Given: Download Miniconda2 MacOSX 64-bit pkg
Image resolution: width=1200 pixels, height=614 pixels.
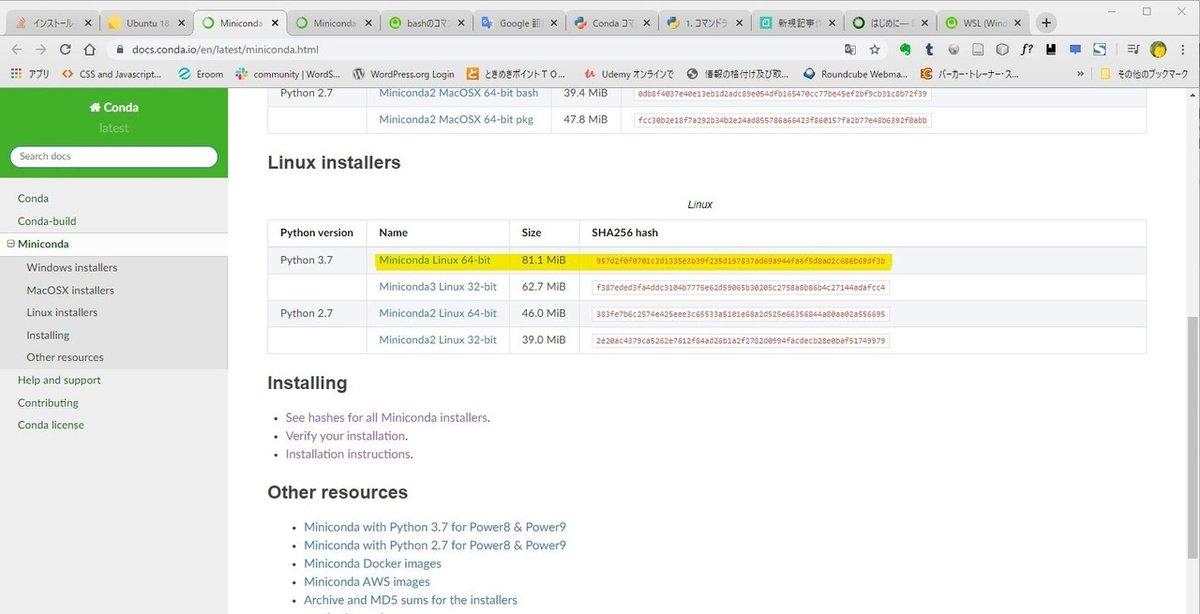Looking at the screenshot, I should pos(456,119).
